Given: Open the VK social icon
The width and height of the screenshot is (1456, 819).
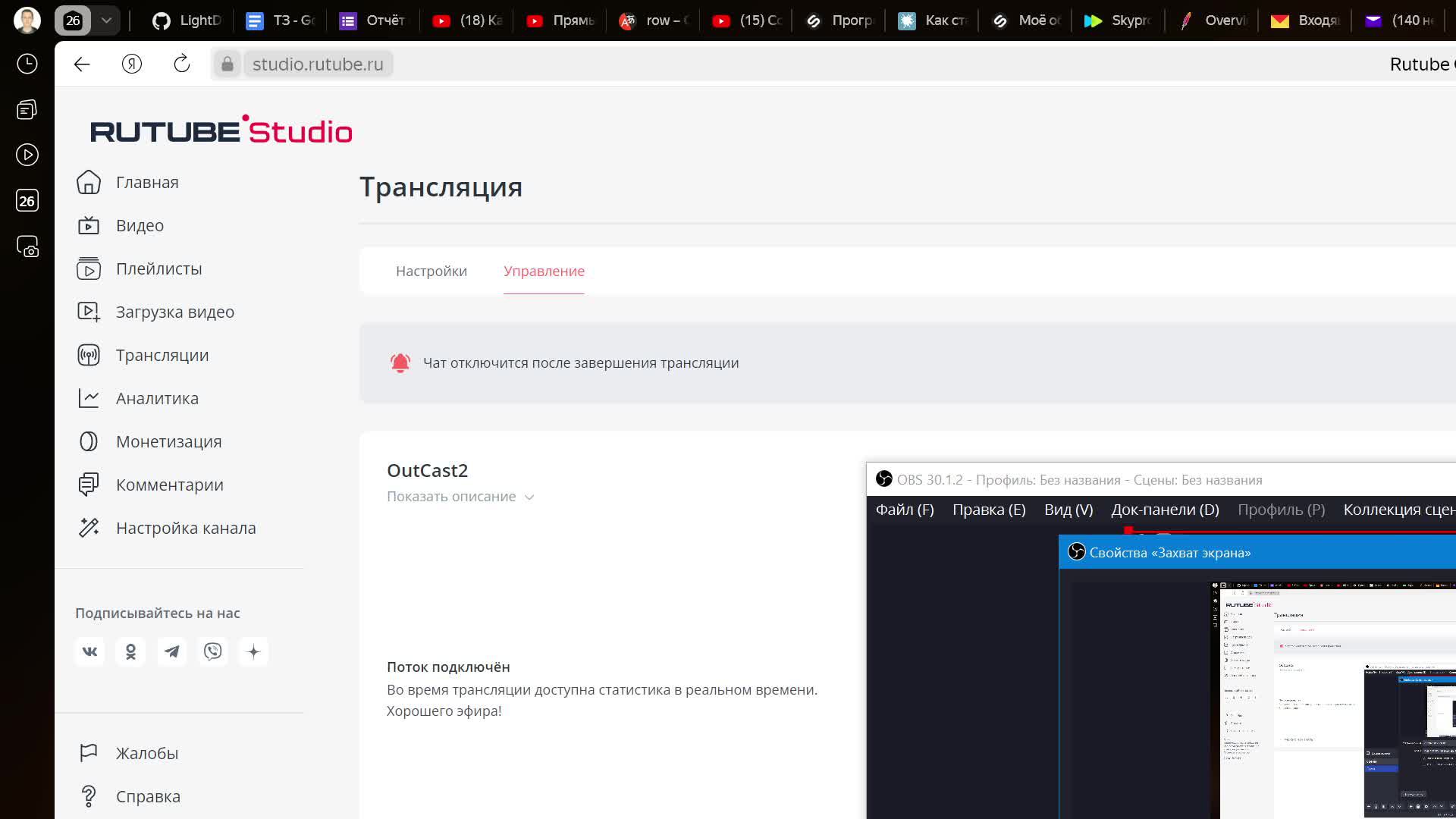Looking at the screenshot, I should 89,651.
